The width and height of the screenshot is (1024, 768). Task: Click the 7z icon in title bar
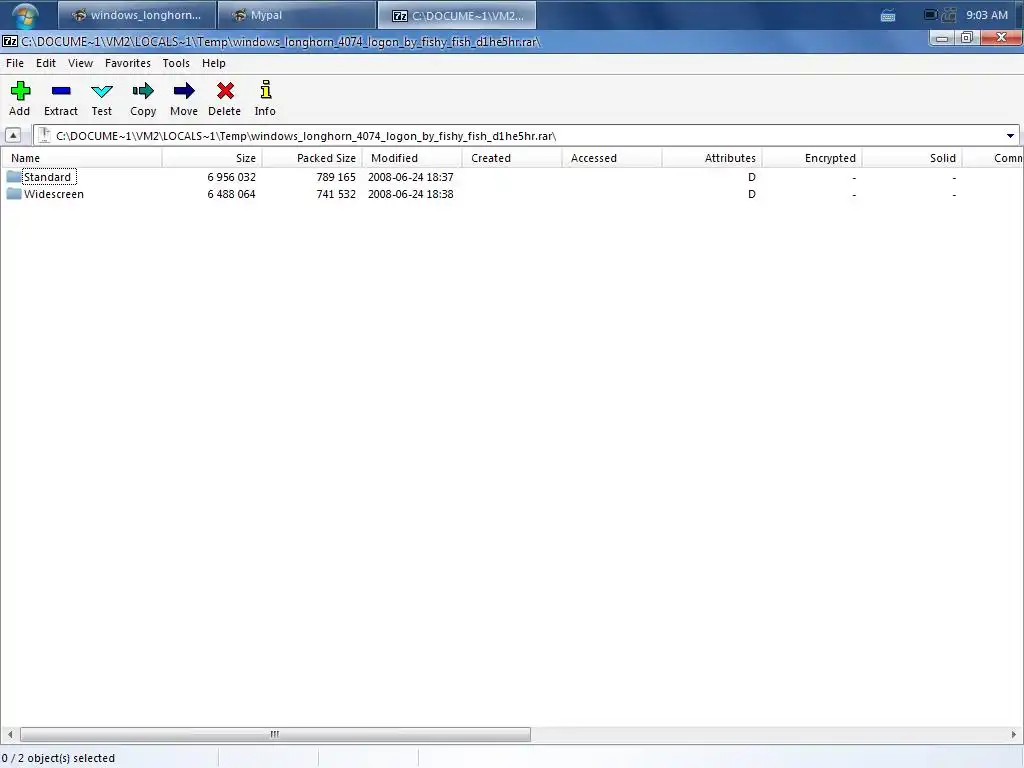[10, 42]
